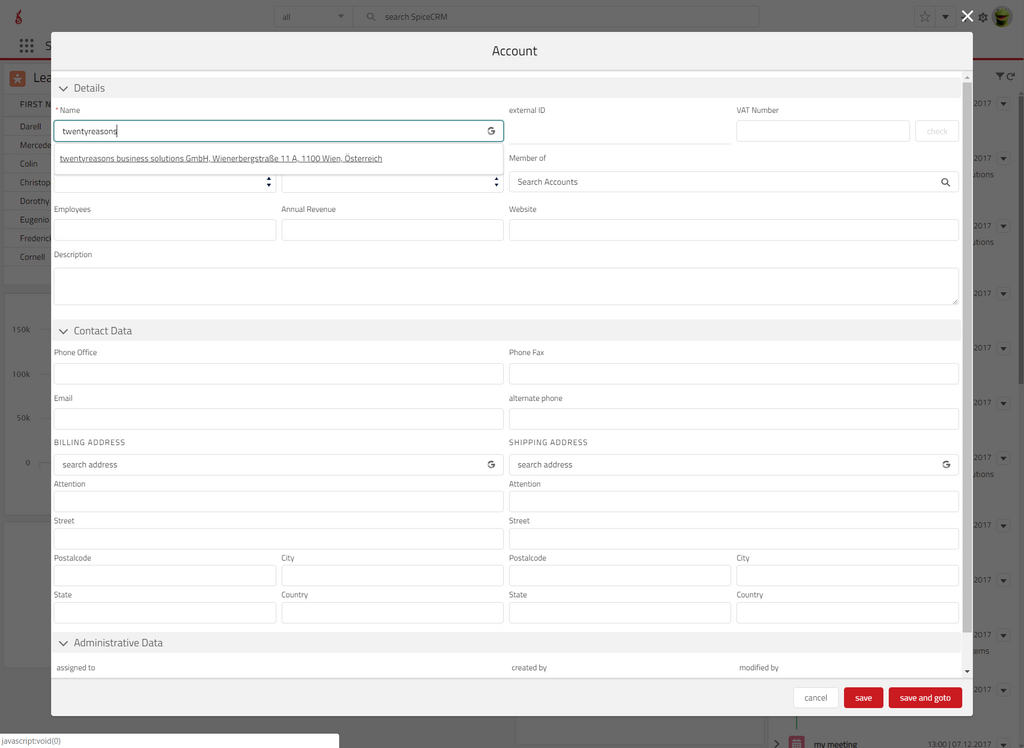
Task: Click the magnifier icon in Search Accounts field
Action: [945, 182]
